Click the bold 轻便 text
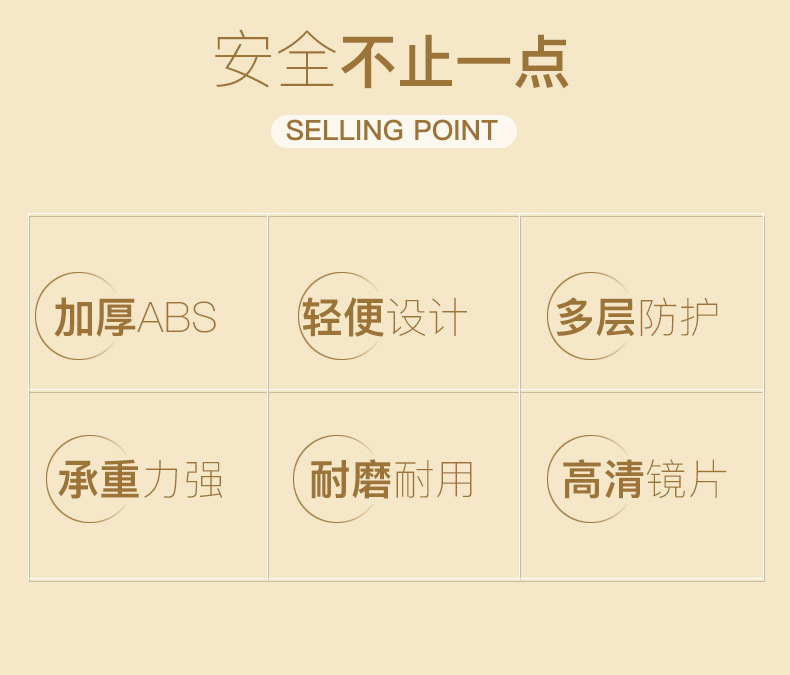This screenshot has height=675, width=790. pos(344,318)
